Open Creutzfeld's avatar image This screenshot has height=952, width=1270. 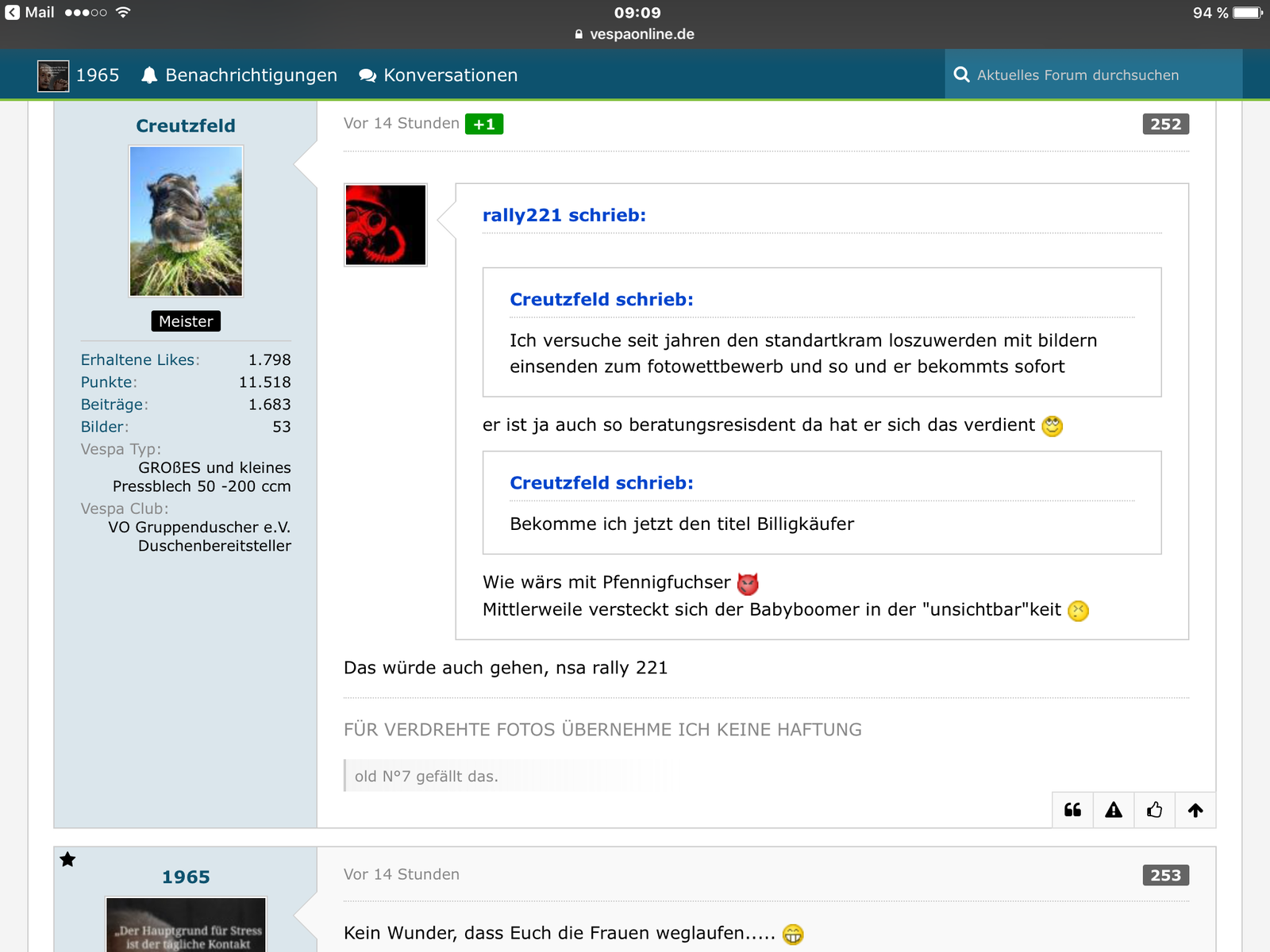click(x=186, y=221)
